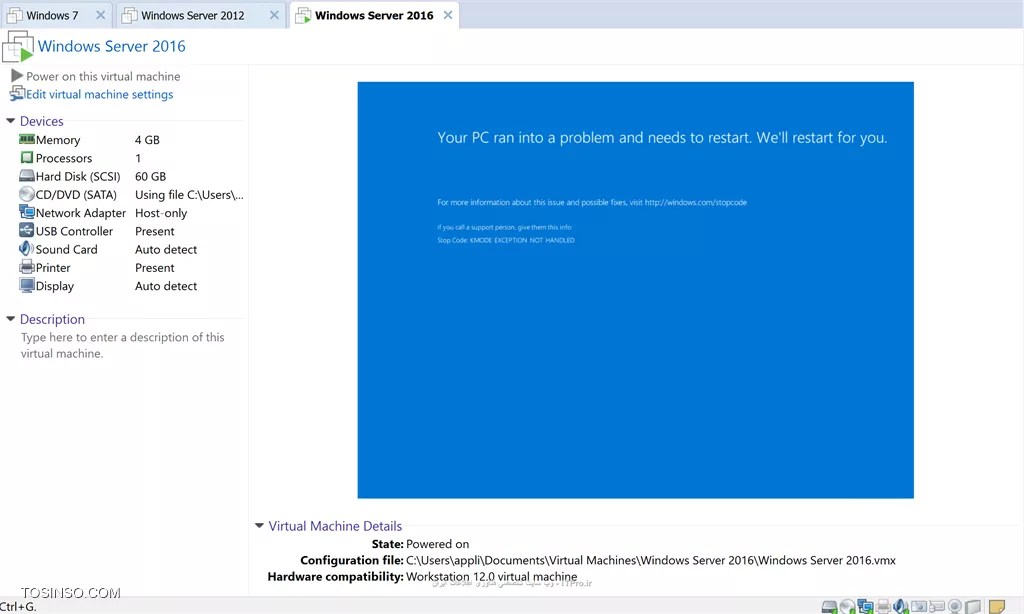Click the Powered on state value

(438, 544)
